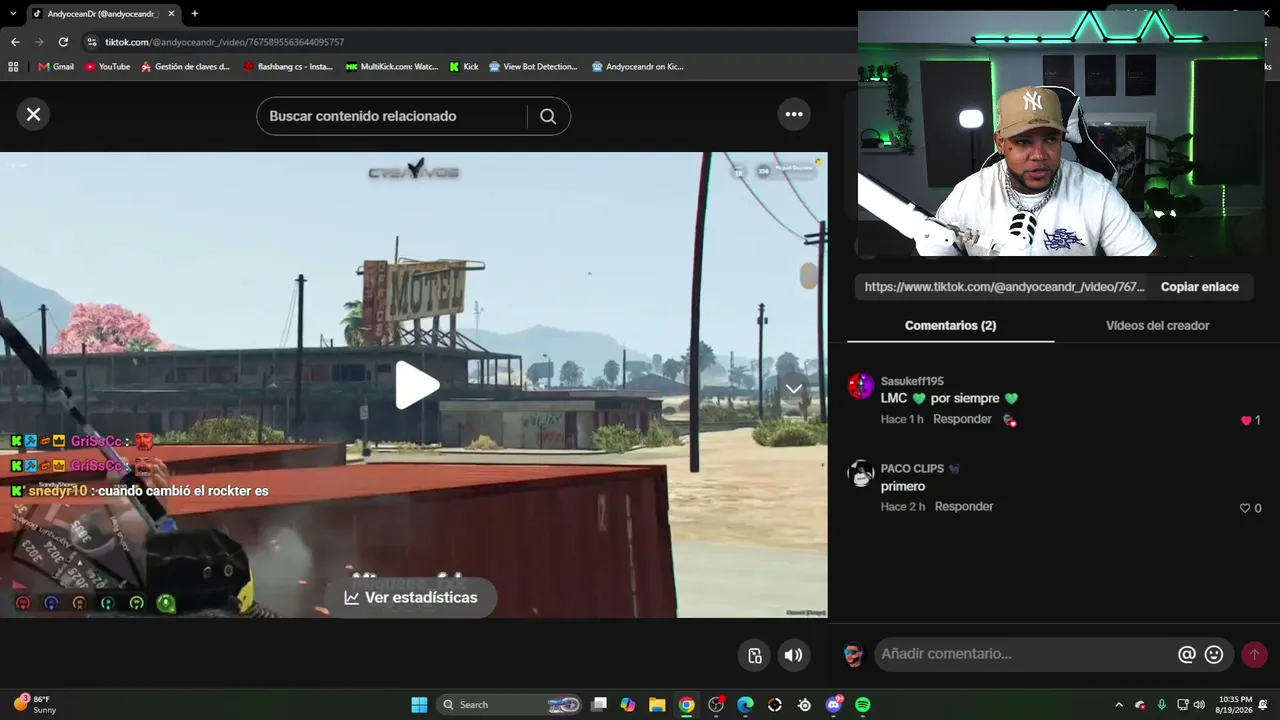Open Spotify from taskbar
The image size is (1280, 720).
[863, 705]
